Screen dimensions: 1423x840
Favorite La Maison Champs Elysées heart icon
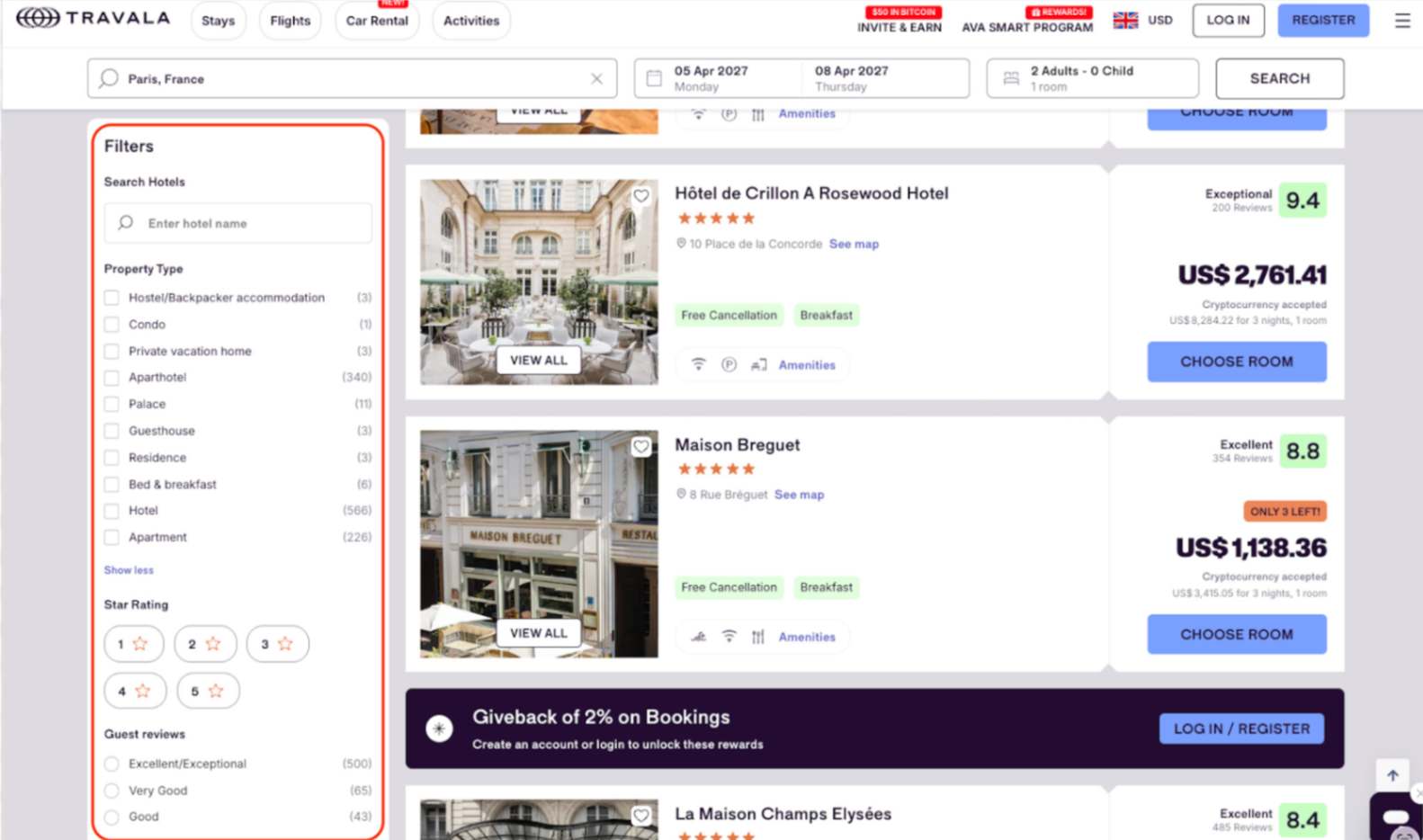pos(640,815)
